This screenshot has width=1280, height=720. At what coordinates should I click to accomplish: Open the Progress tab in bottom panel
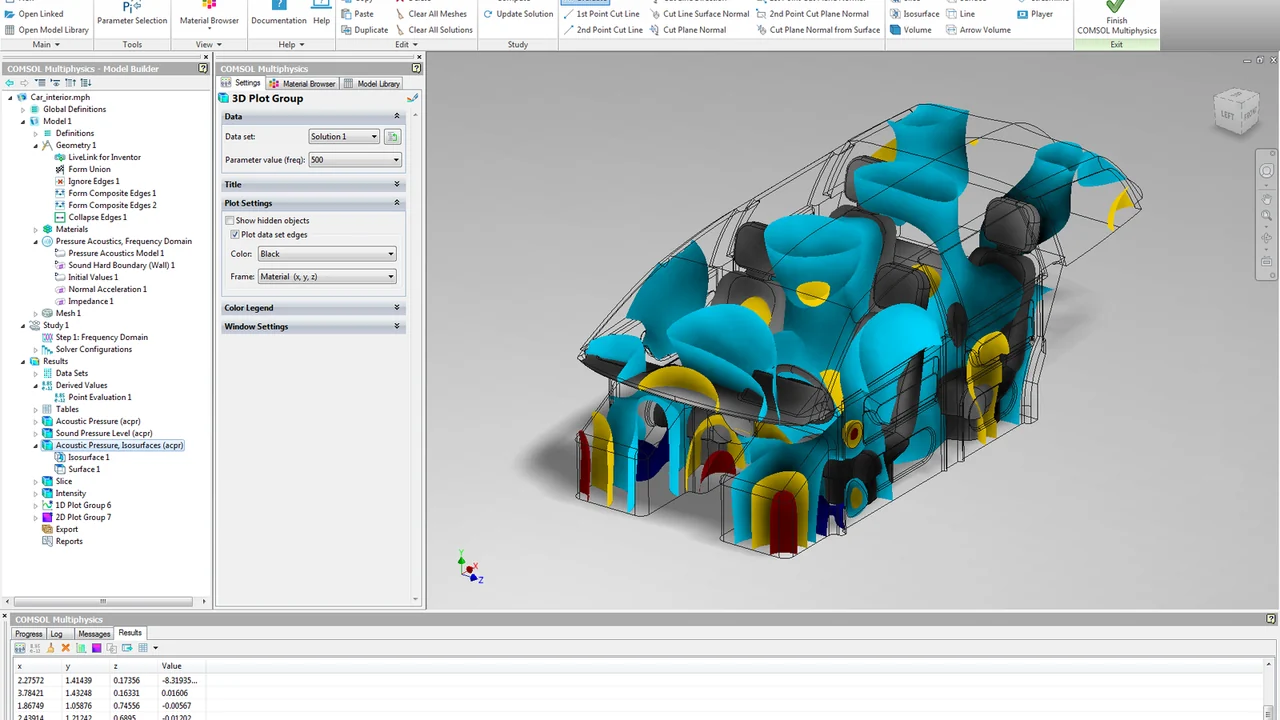28,634
